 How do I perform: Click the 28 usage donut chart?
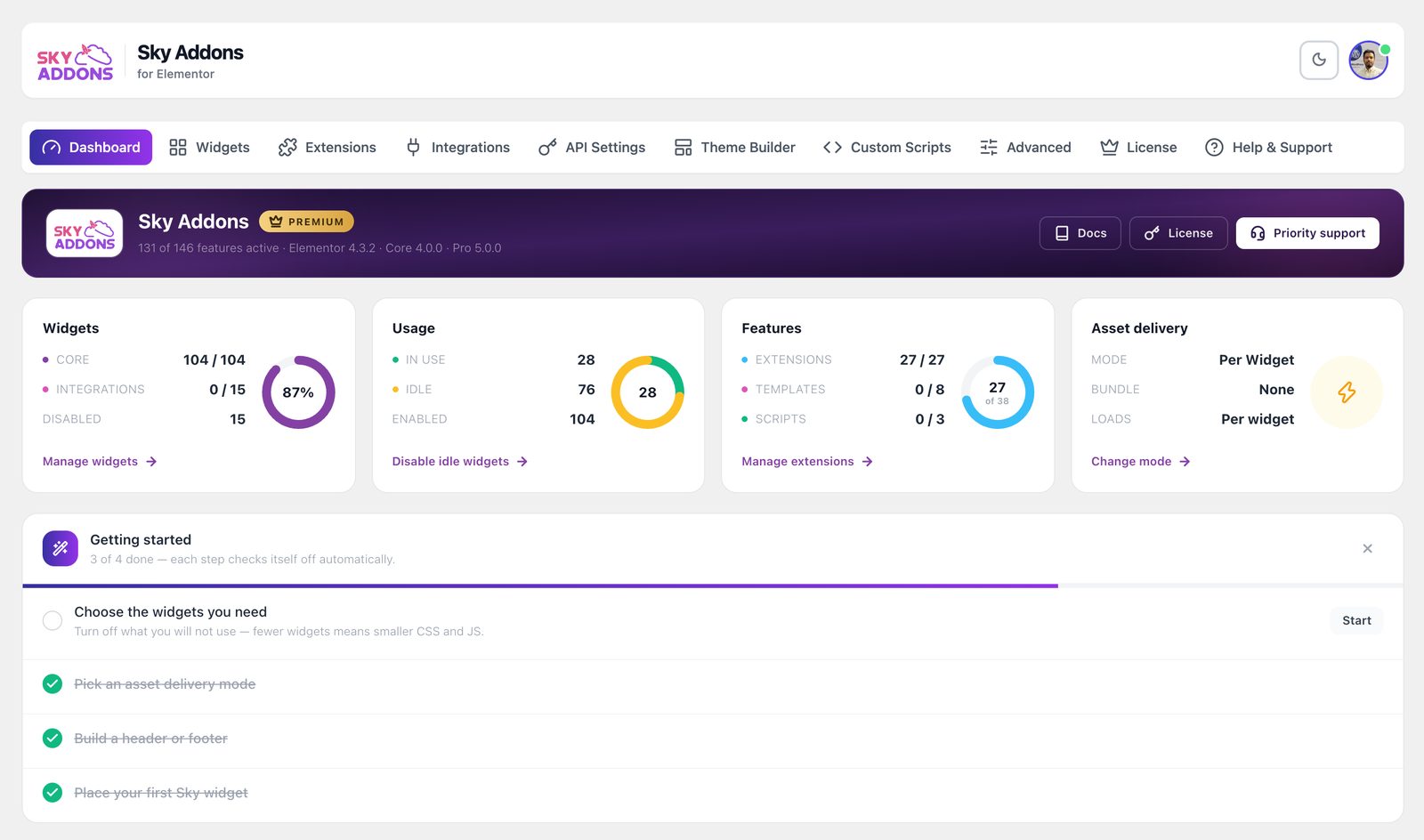[x=647, y=392]
